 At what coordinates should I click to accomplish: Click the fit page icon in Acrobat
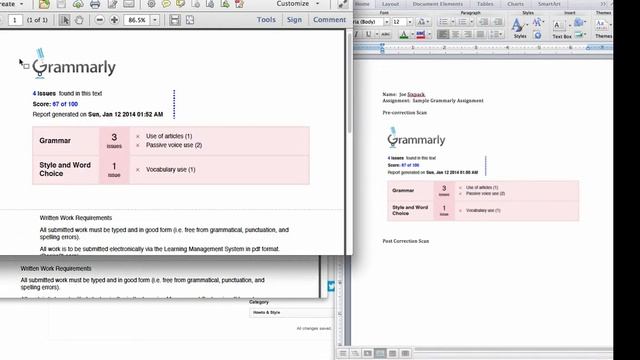pos(190,20)
